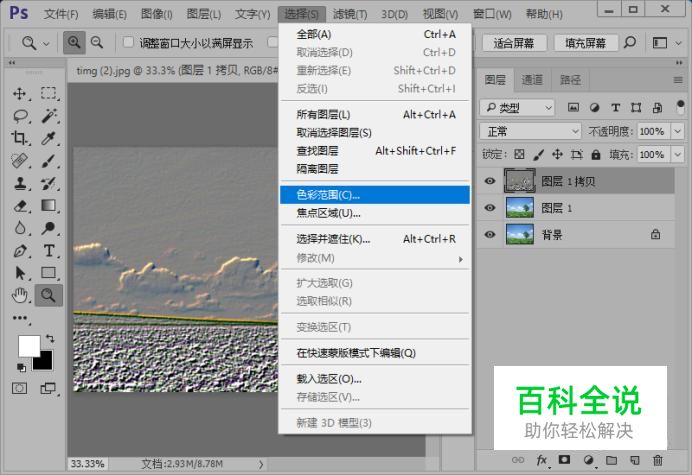Select the Crop tool
The height and width of the screenshot is (475, 692).
[20, 139]
